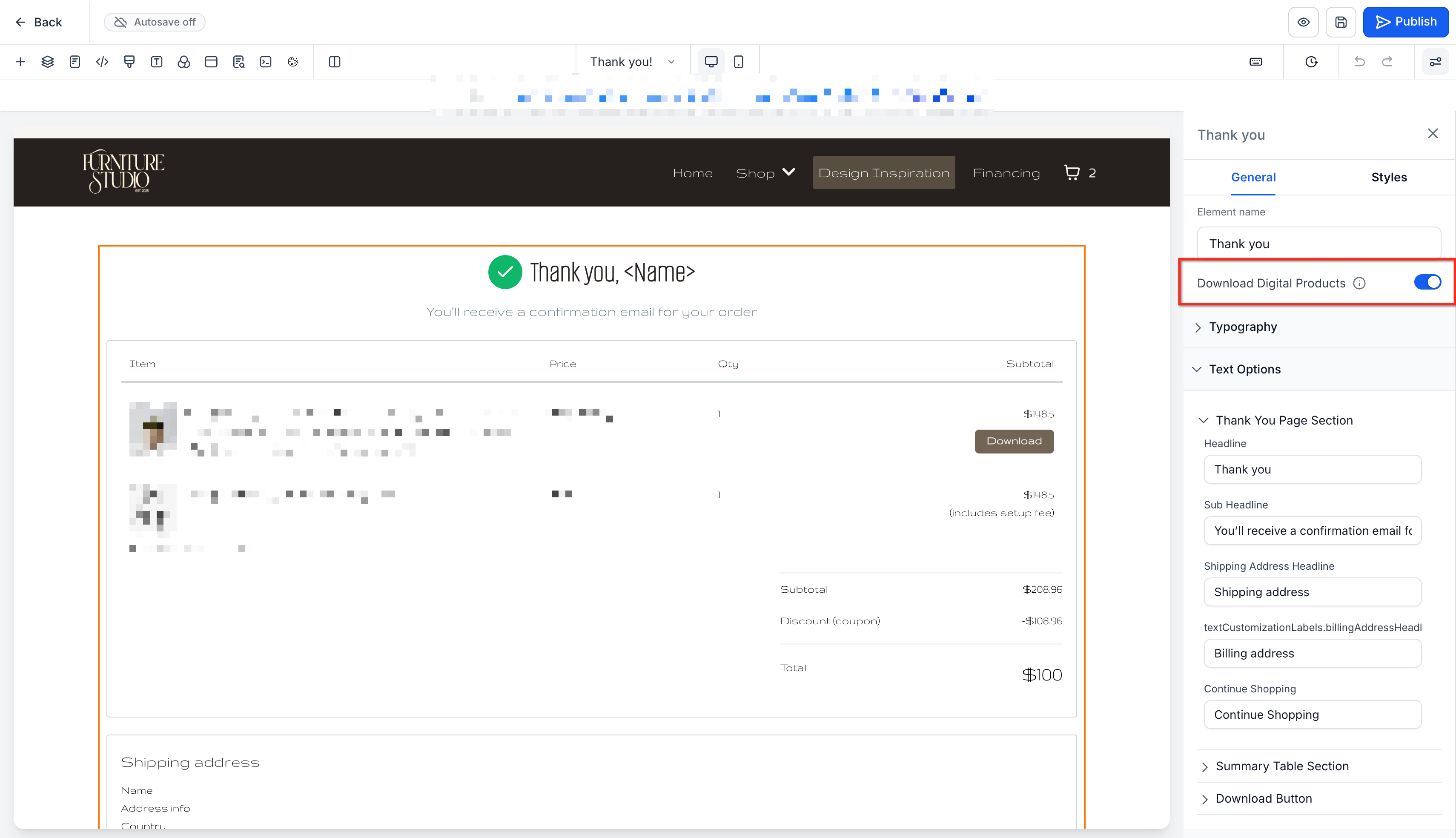Click the Sub Headline text field
This screenshot has height=838, width=1456.
coord(1312,530)
